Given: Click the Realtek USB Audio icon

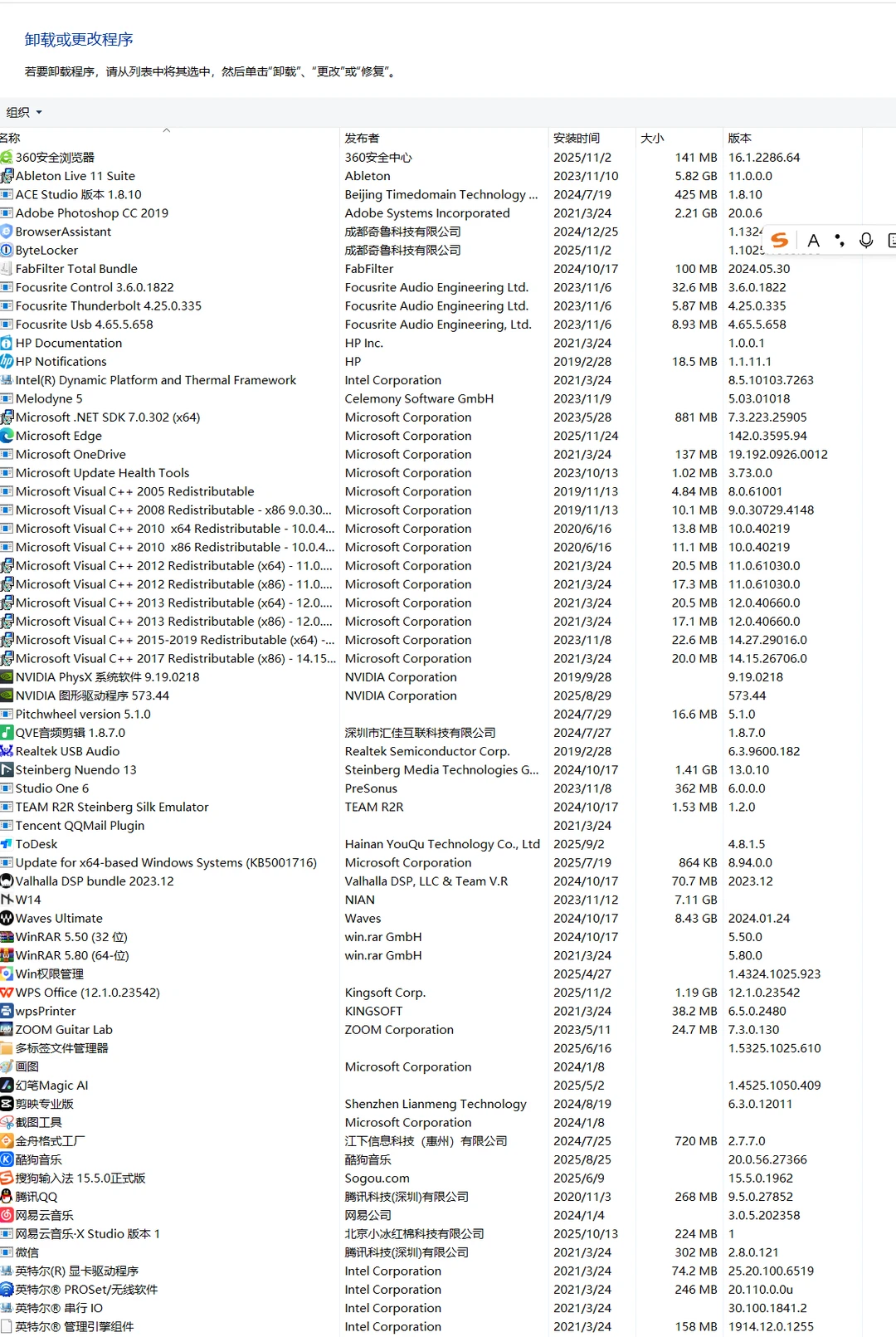Looking at the screenshot, I should click(7, 751).
